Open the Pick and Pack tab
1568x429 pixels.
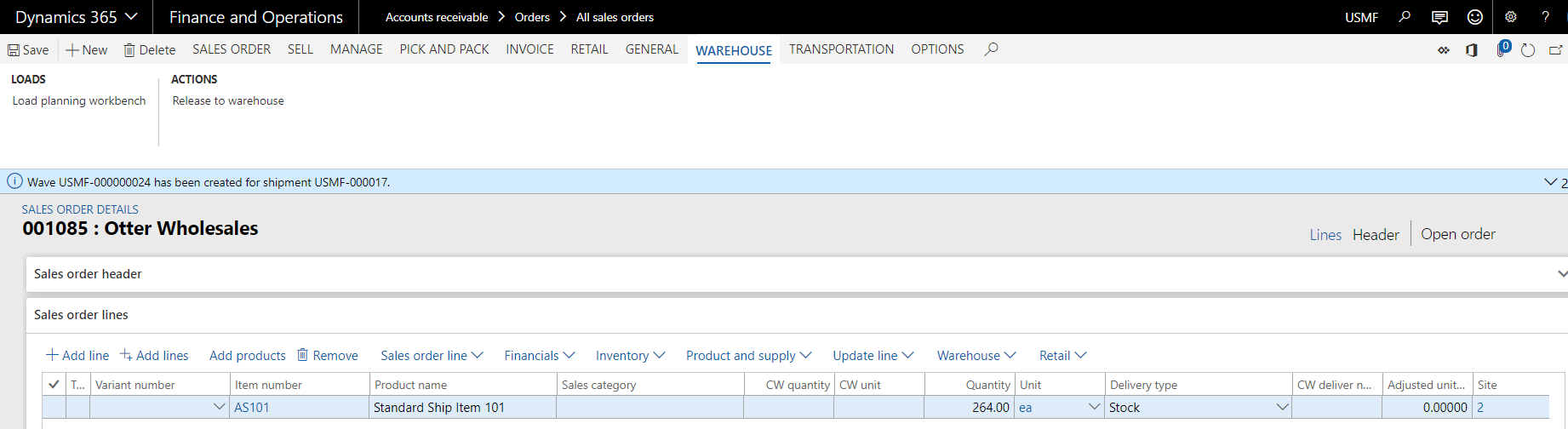coord(444,49)
